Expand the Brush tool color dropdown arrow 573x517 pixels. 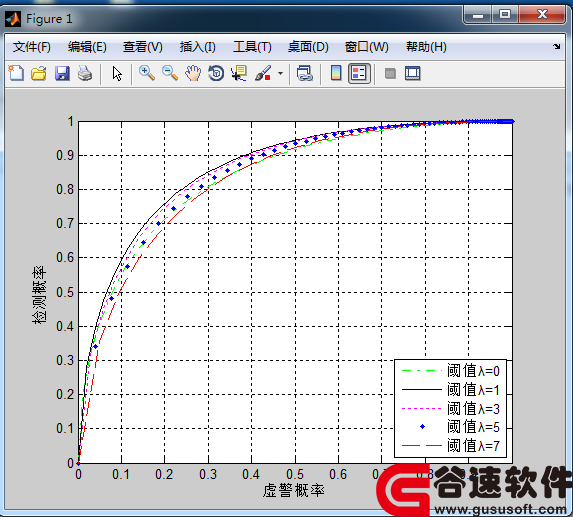(x=280, y=73)
